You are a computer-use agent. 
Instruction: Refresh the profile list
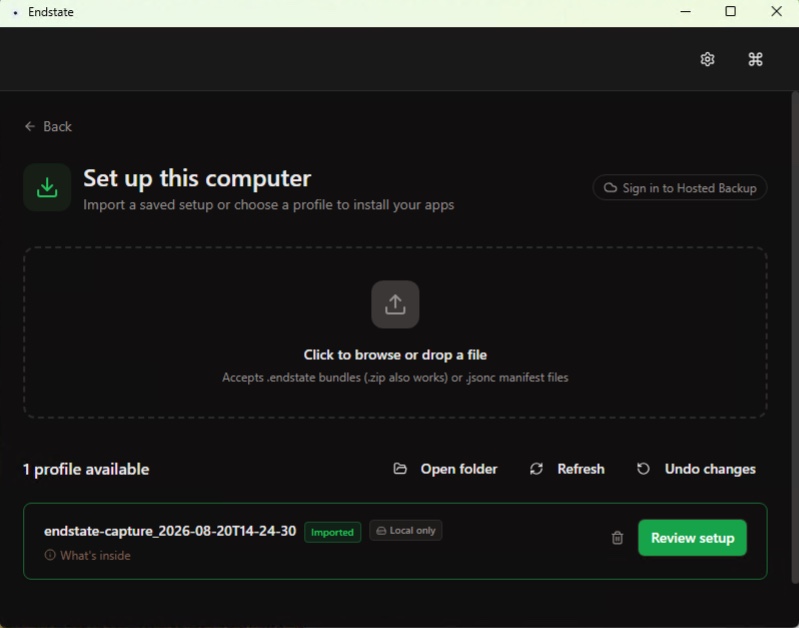[x=567, y=469]
